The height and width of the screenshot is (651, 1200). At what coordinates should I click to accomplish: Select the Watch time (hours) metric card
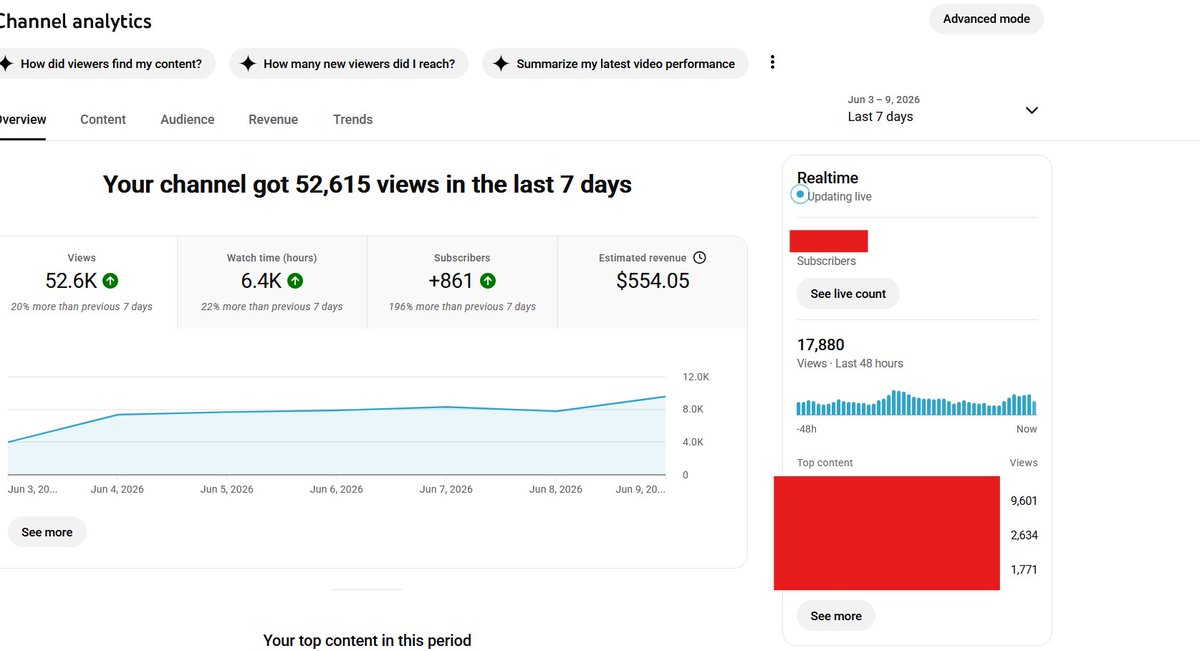click(x=272, y=282)
